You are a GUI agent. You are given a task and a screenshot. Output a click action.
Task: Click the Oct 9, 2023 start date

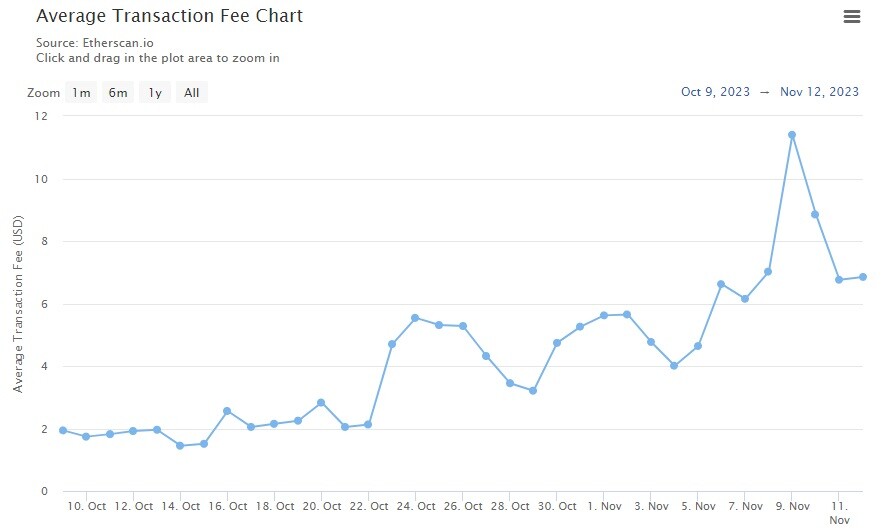coord(715,92)
